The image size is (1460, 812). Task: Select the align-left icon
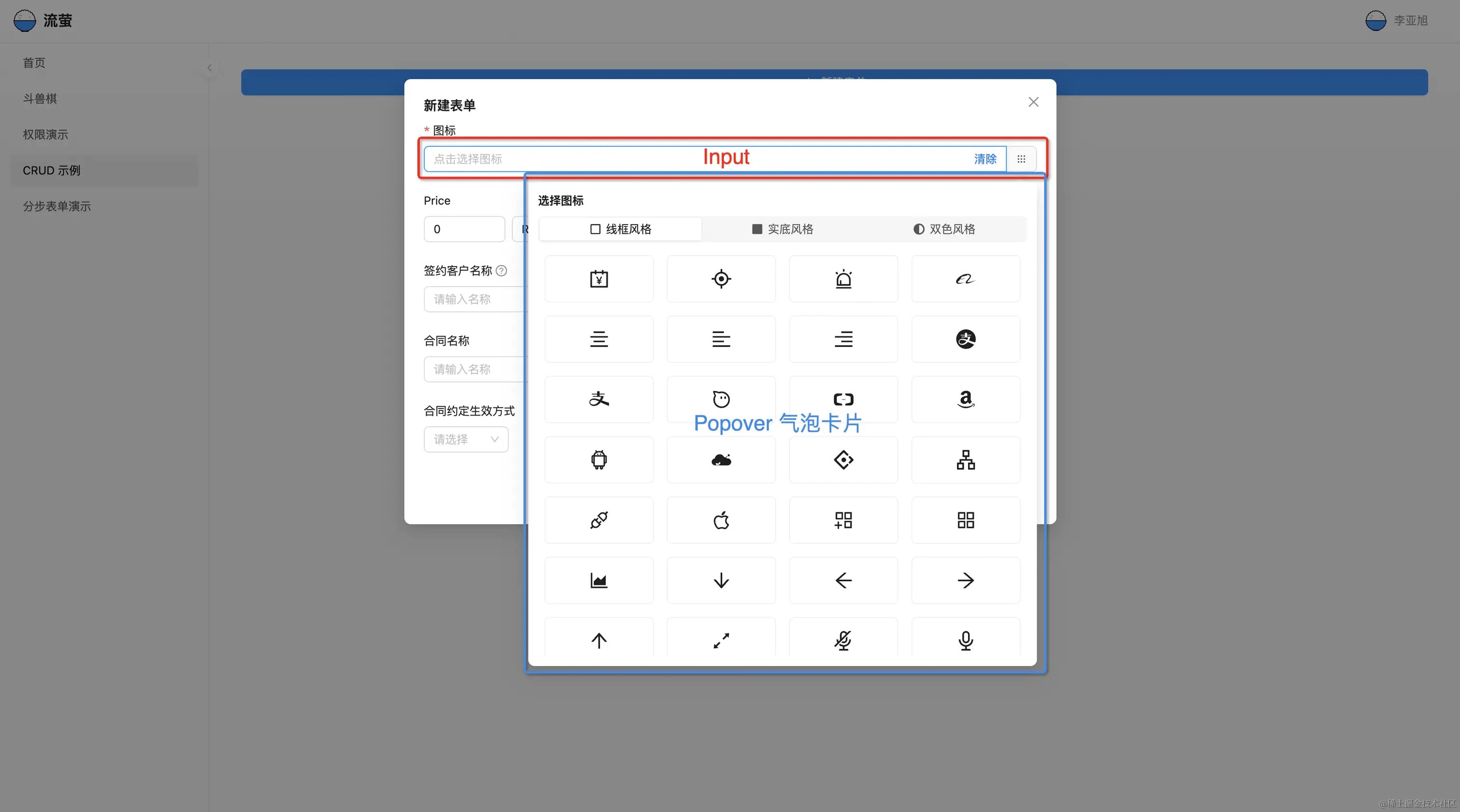(721, 339)
